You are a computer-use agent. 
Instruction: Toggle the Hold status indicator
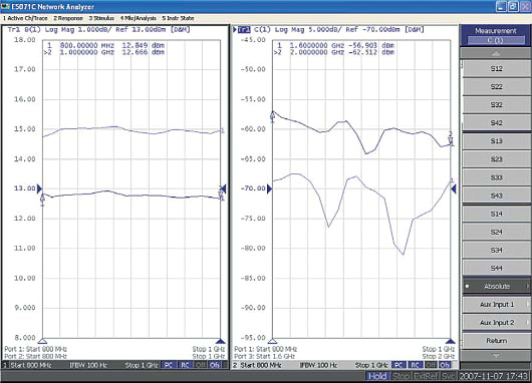(x=377, y=376)
